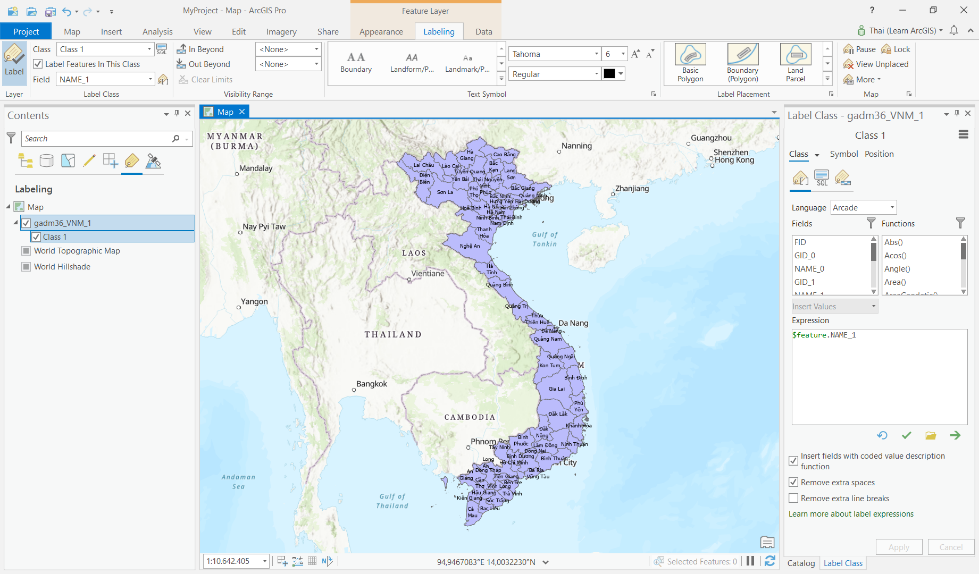979x574 pixels.
Task: Open the Field NAME_1 dropdown
Action: [150, 79]
